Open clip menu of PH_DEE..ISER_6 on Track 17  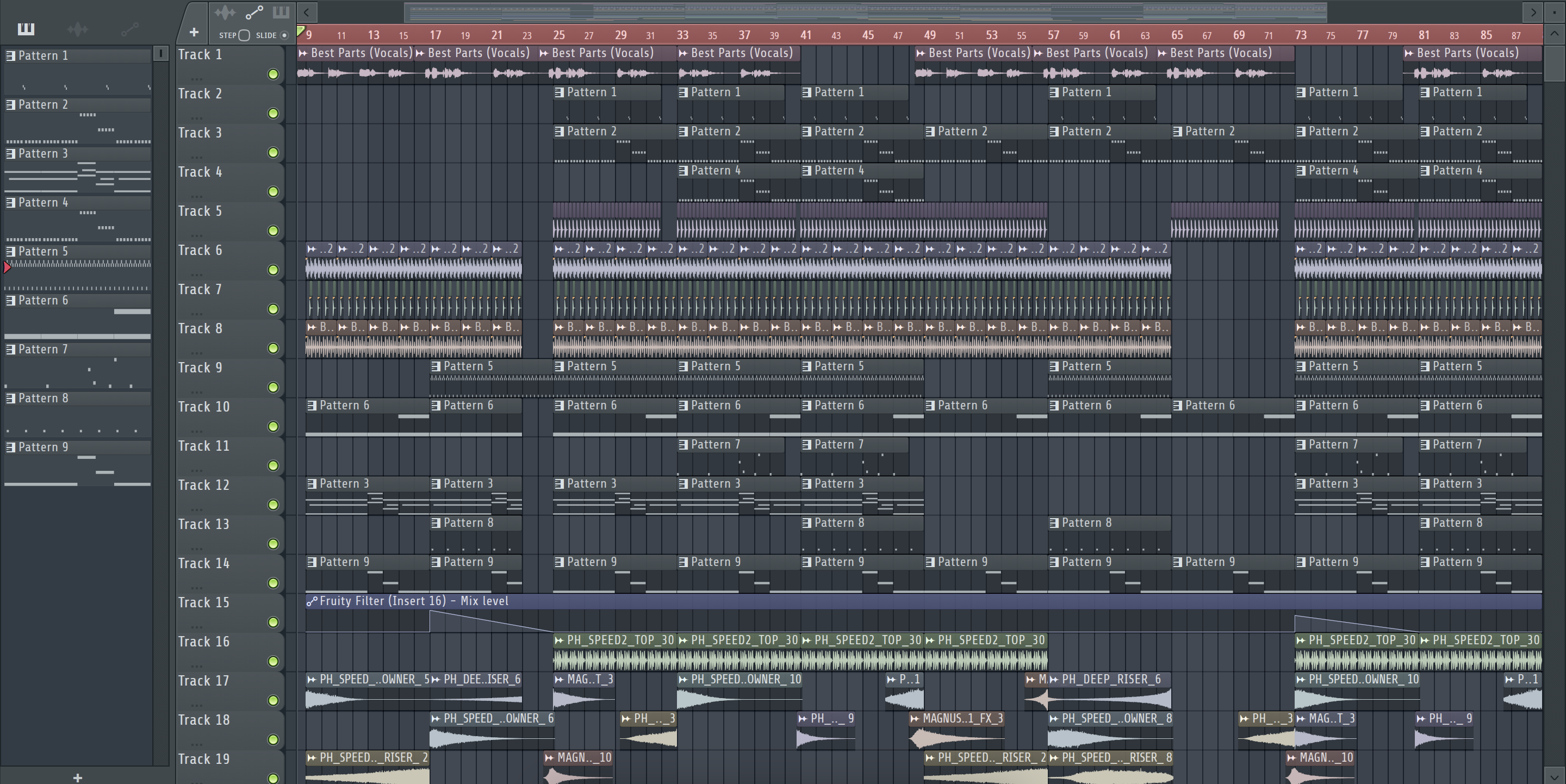pos(436,680)
